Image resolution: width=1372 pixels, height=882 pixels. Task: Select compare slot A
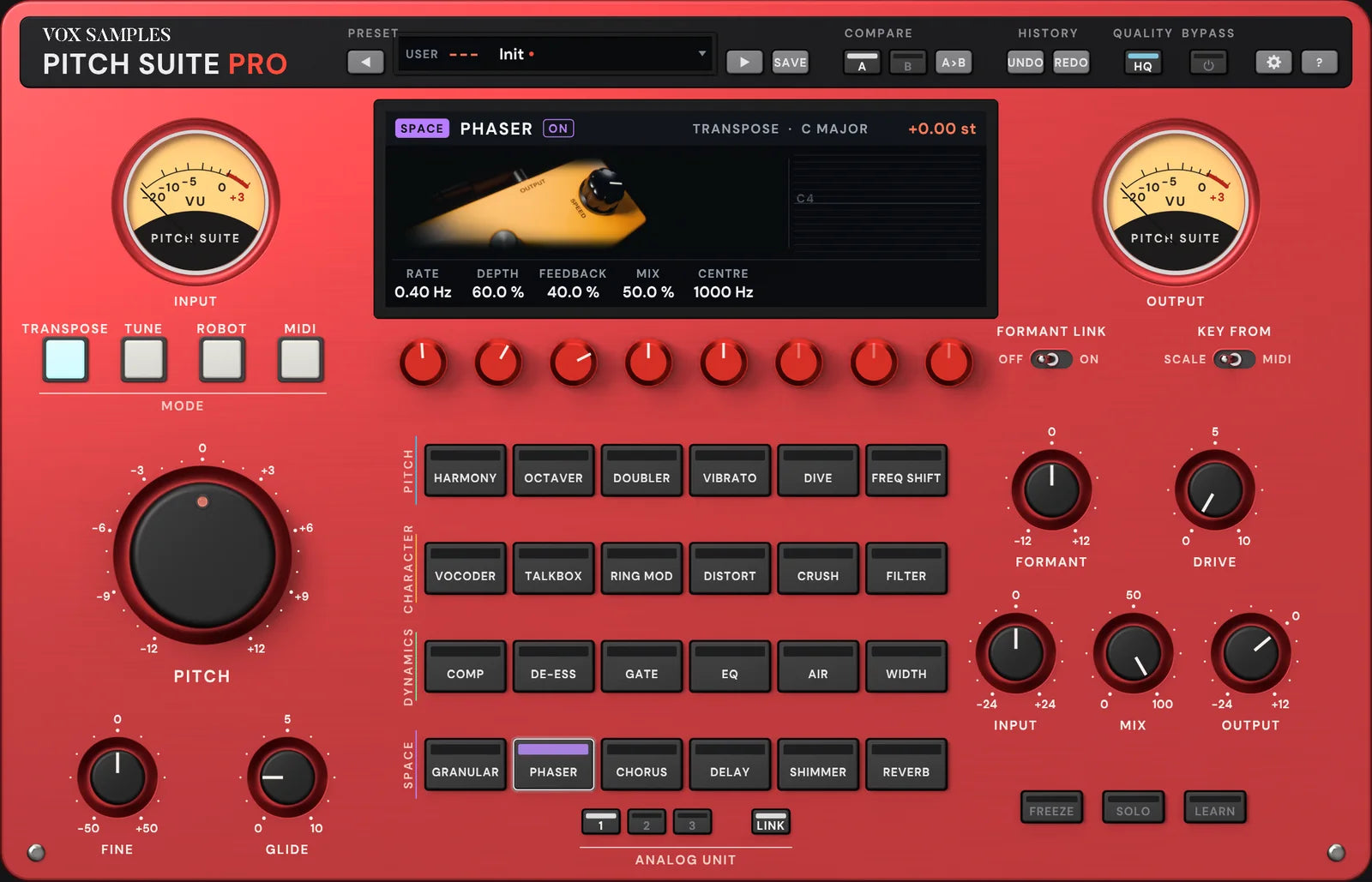(x=862, y=63)
